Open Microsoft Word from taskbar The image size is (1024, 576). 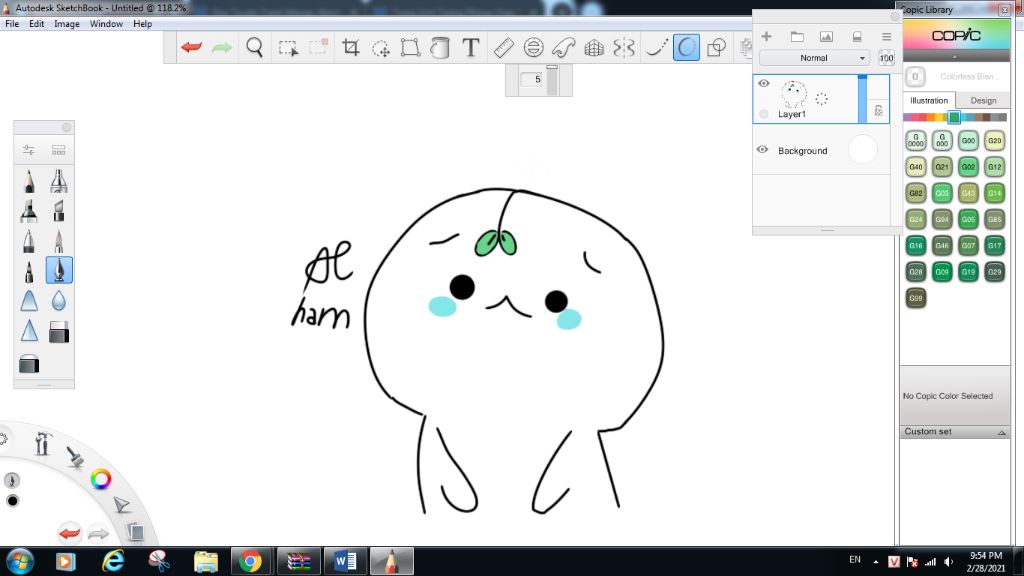(x=345, y=562)
